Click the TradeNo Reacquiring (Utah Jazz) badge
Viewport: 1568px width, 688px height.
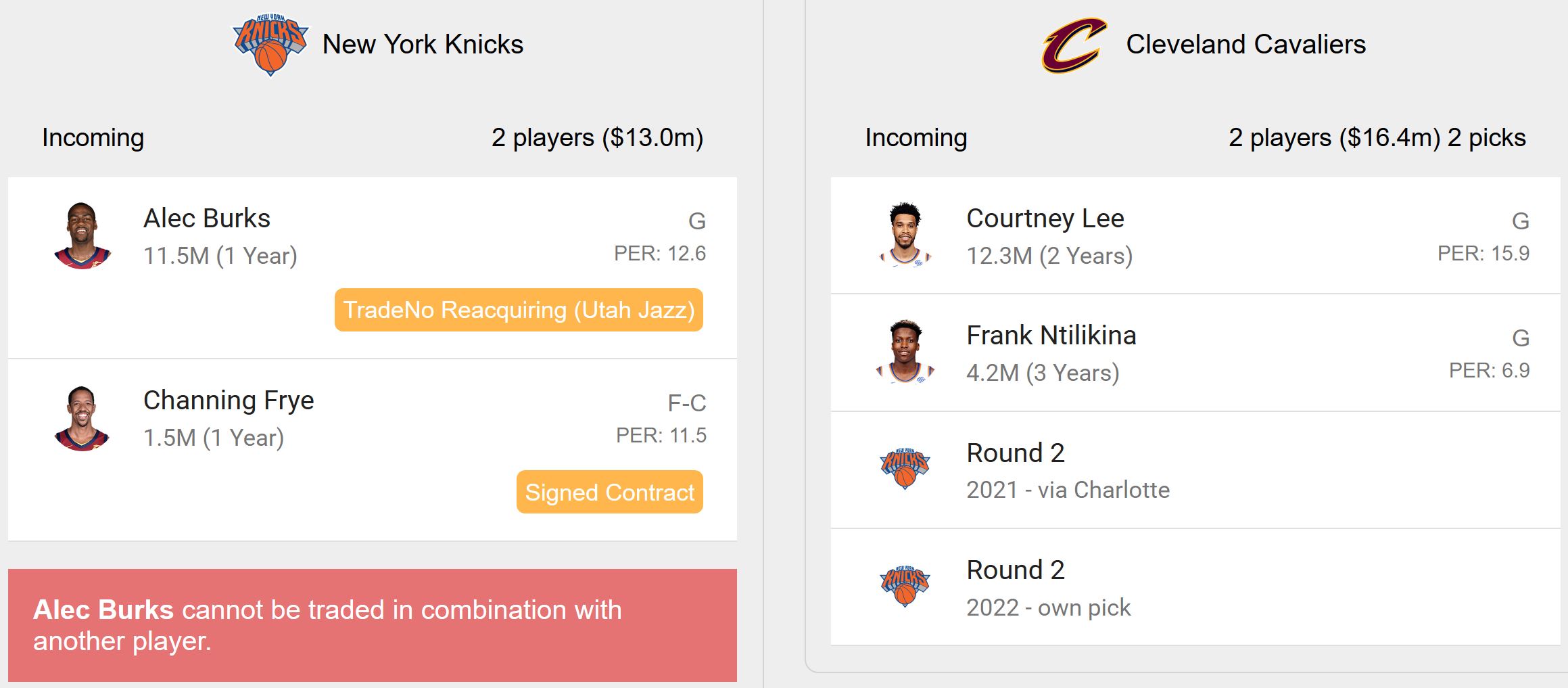519,310
